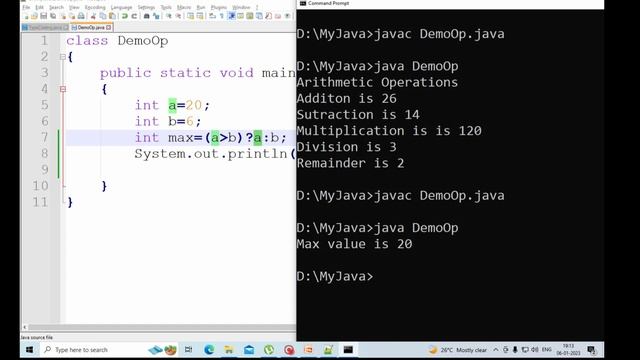Click line number 7 in the margin
The width and height of the screenshot is (640, 360).
pos(44,137)
